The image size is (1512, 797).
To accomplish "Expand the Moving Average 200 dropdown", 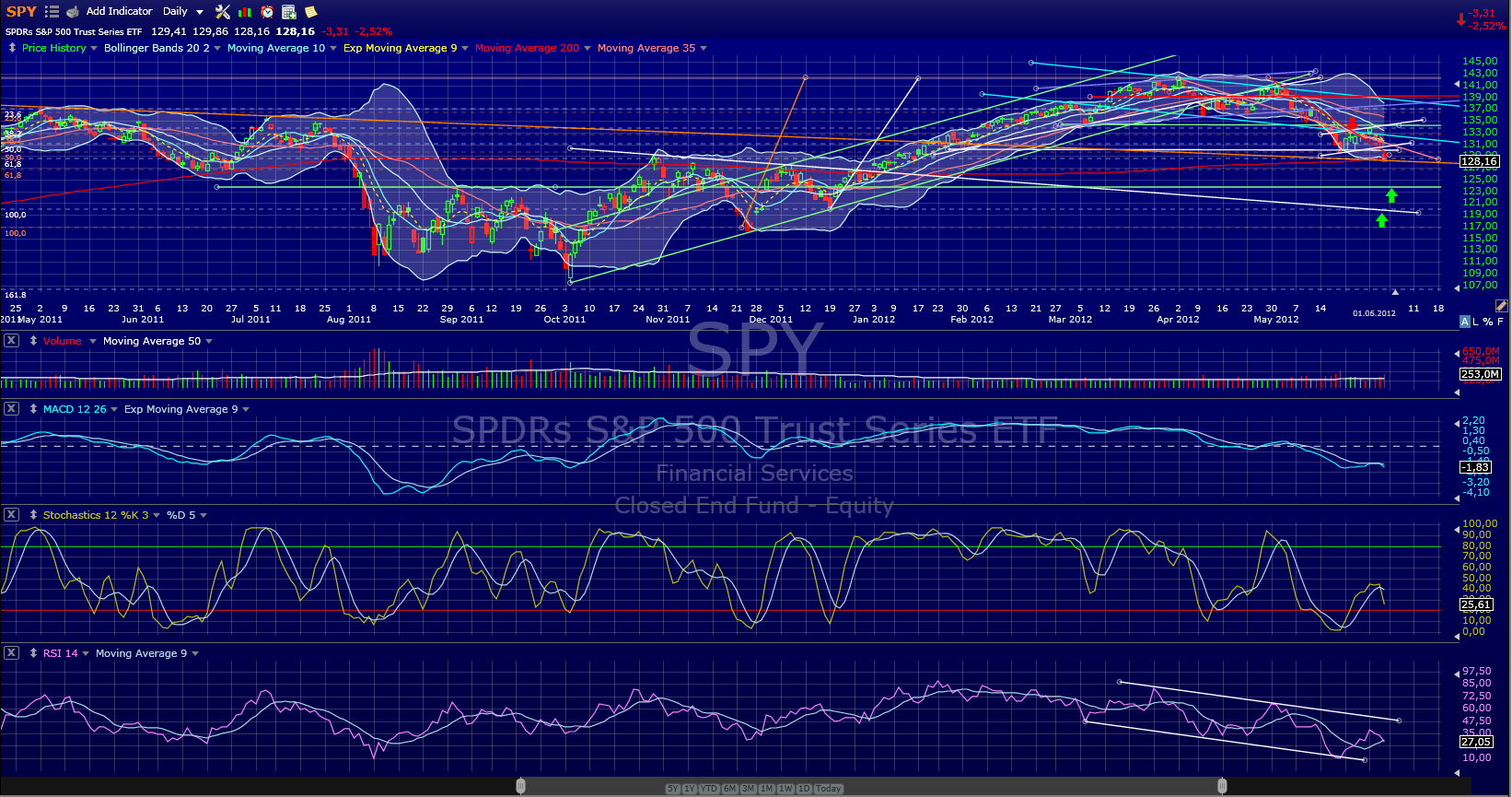I will pyautogui.click(x=587, y=49).
